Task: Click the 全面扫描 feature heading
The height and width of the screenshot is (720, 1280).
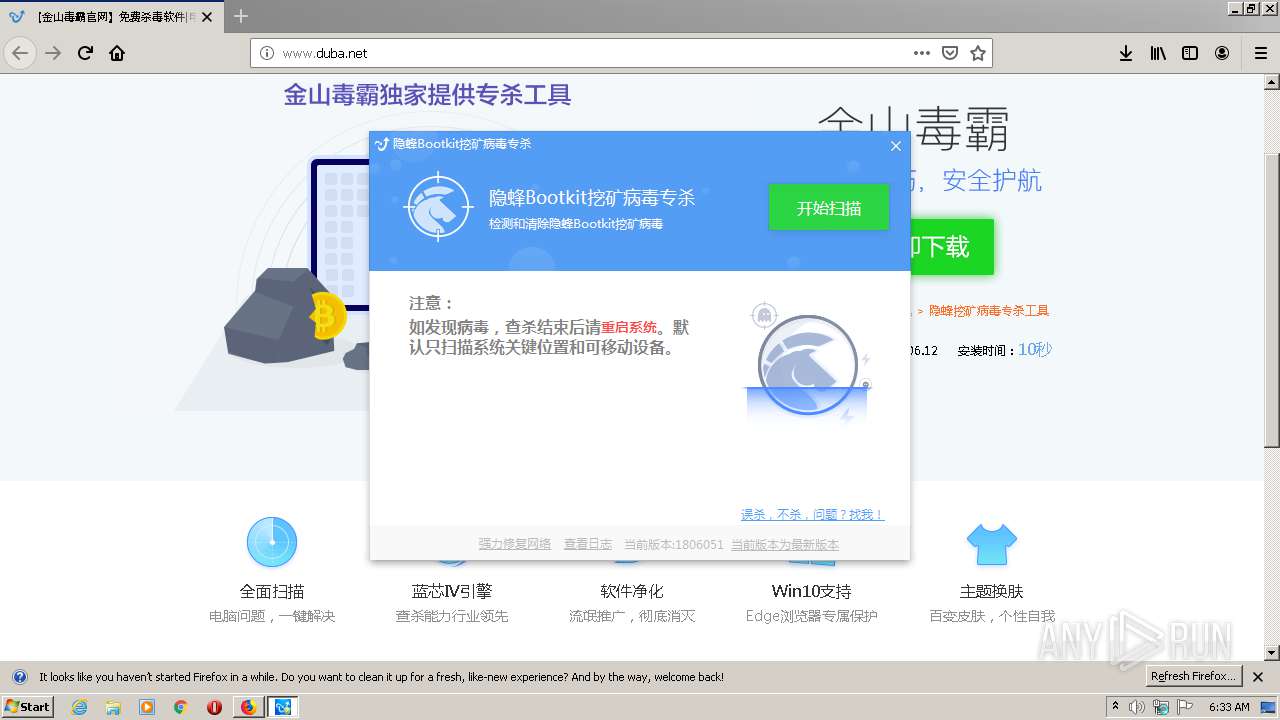Action: (272, 591)
